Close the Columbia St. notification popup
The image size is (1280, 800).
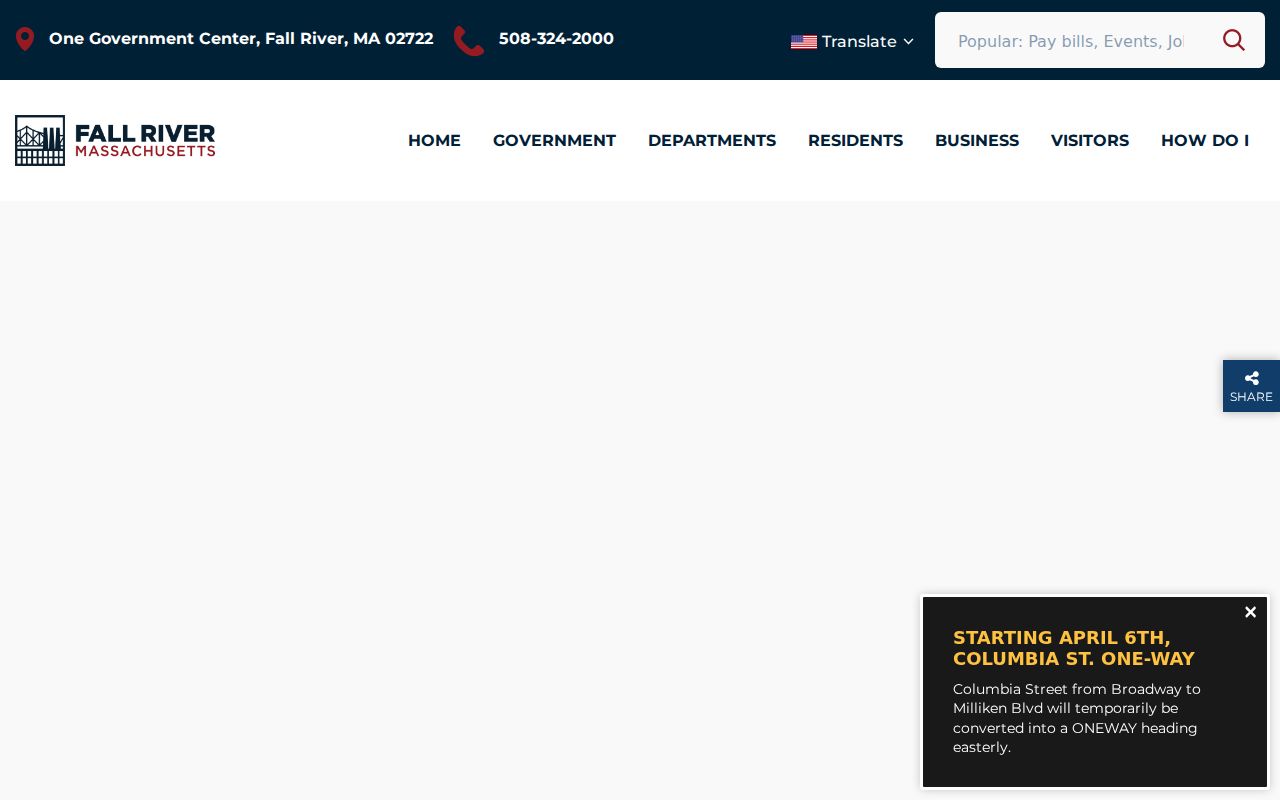(x=1250, y=612)
